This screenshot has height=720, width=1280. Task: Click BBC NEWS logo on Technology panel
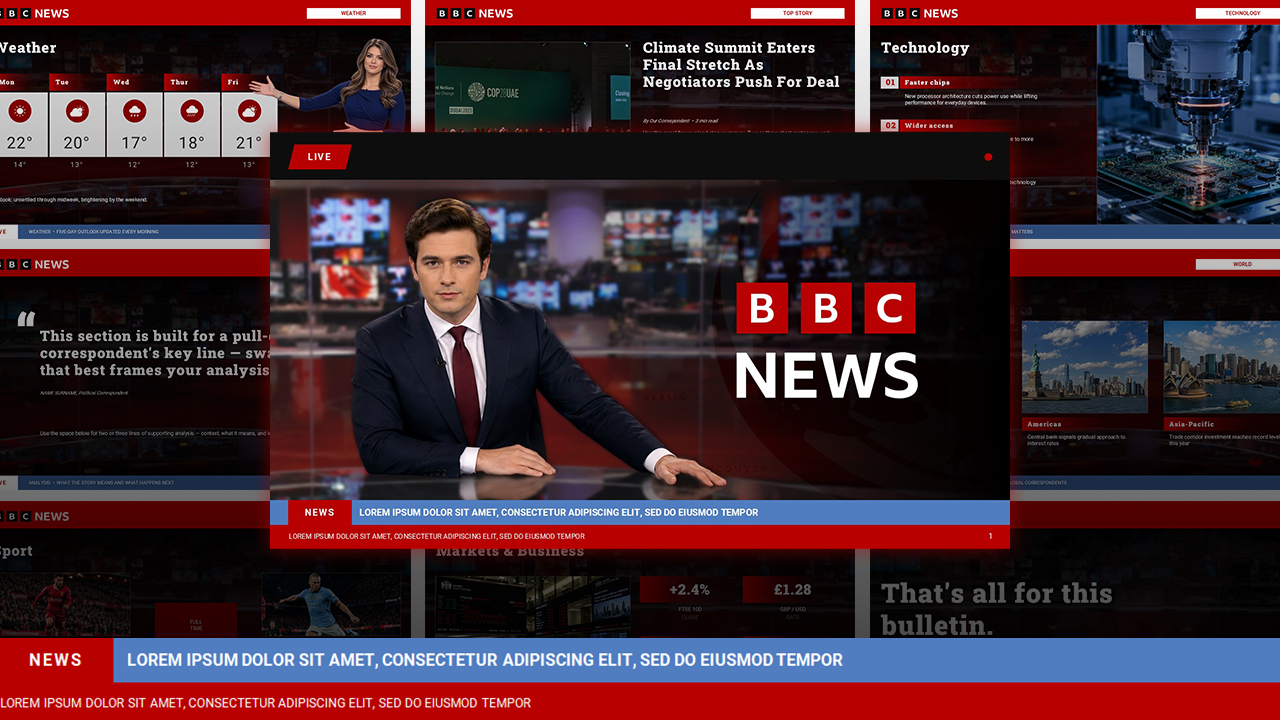920,13
